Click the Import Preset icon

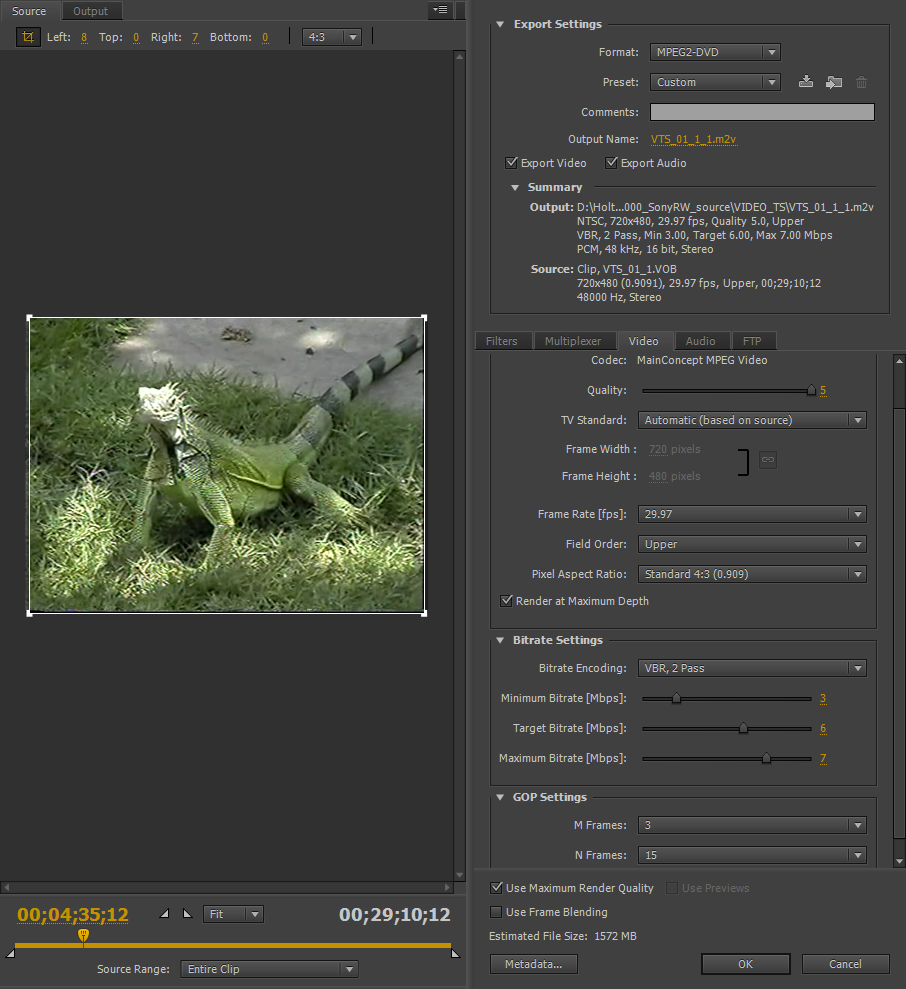(x=834, y=82)
